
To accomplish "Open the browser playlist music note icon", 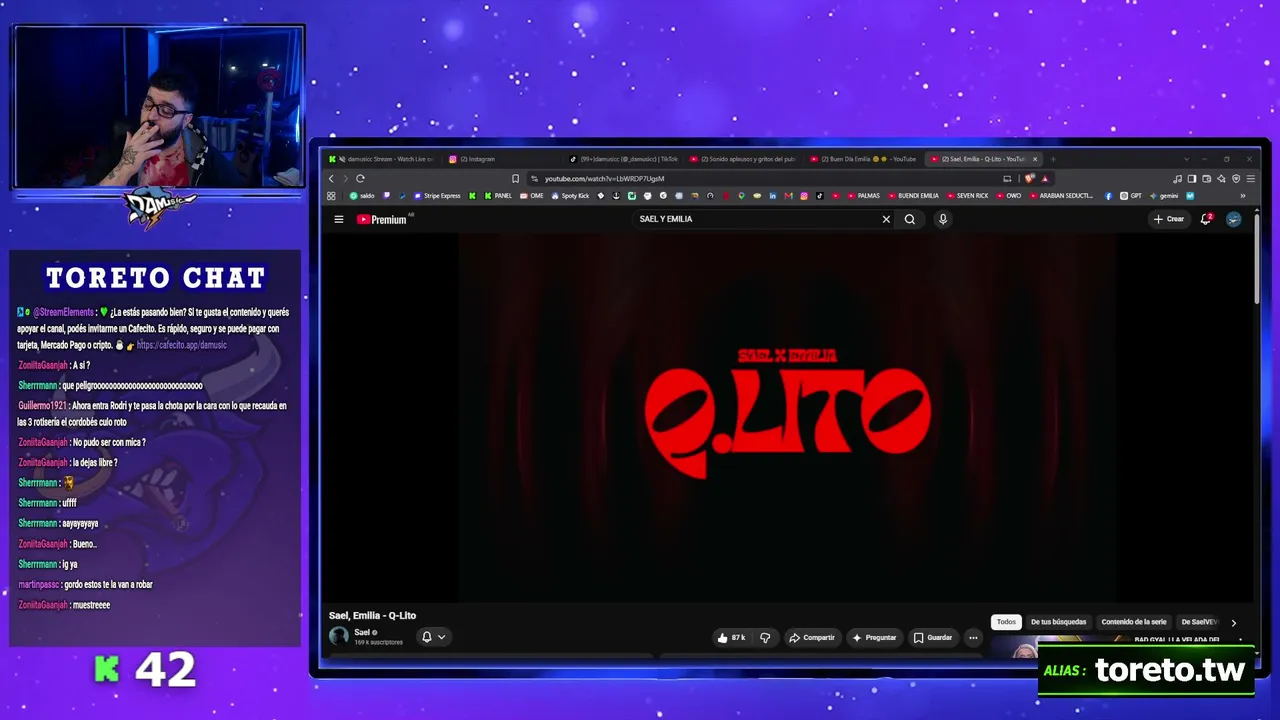I will pos(1178,179).
